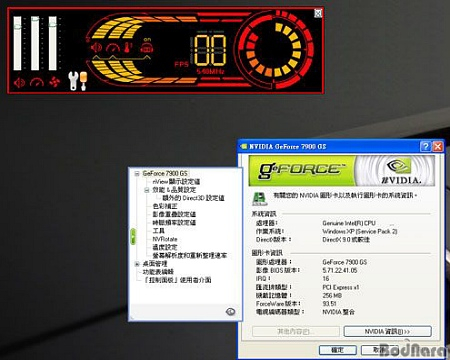Click the orange screwdriver icon
This screenshot has width=450, height=360.
pyautogui.click(x=83, y=81)
